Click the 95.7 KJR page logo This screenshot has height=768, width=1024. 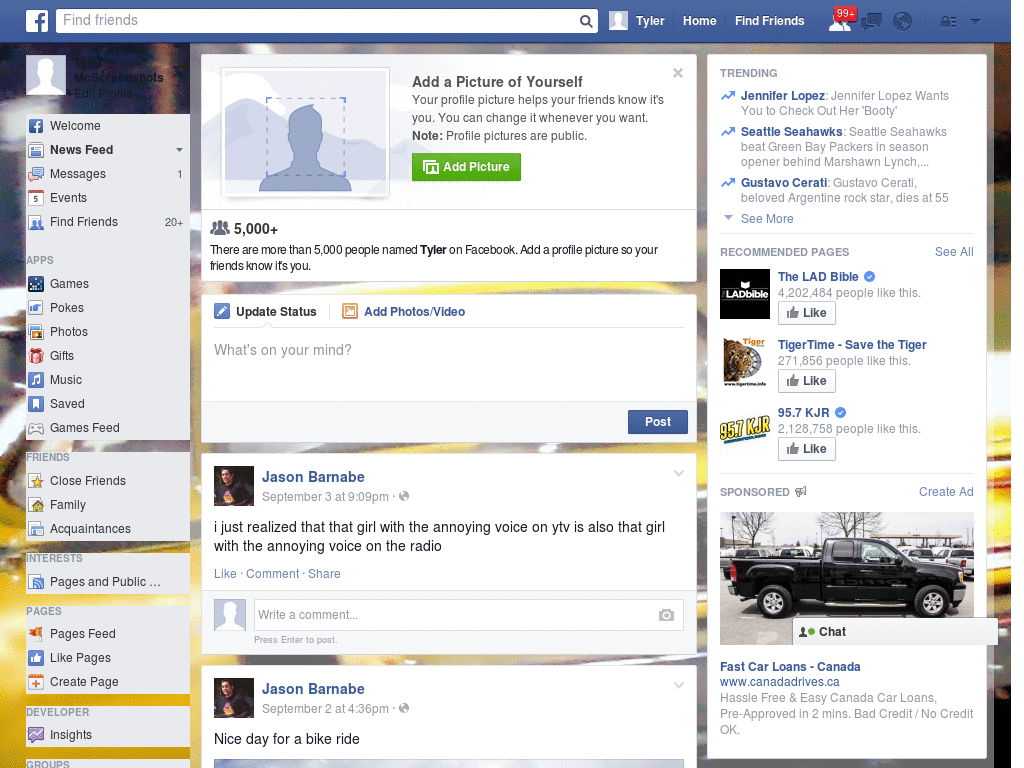(744, 430)
